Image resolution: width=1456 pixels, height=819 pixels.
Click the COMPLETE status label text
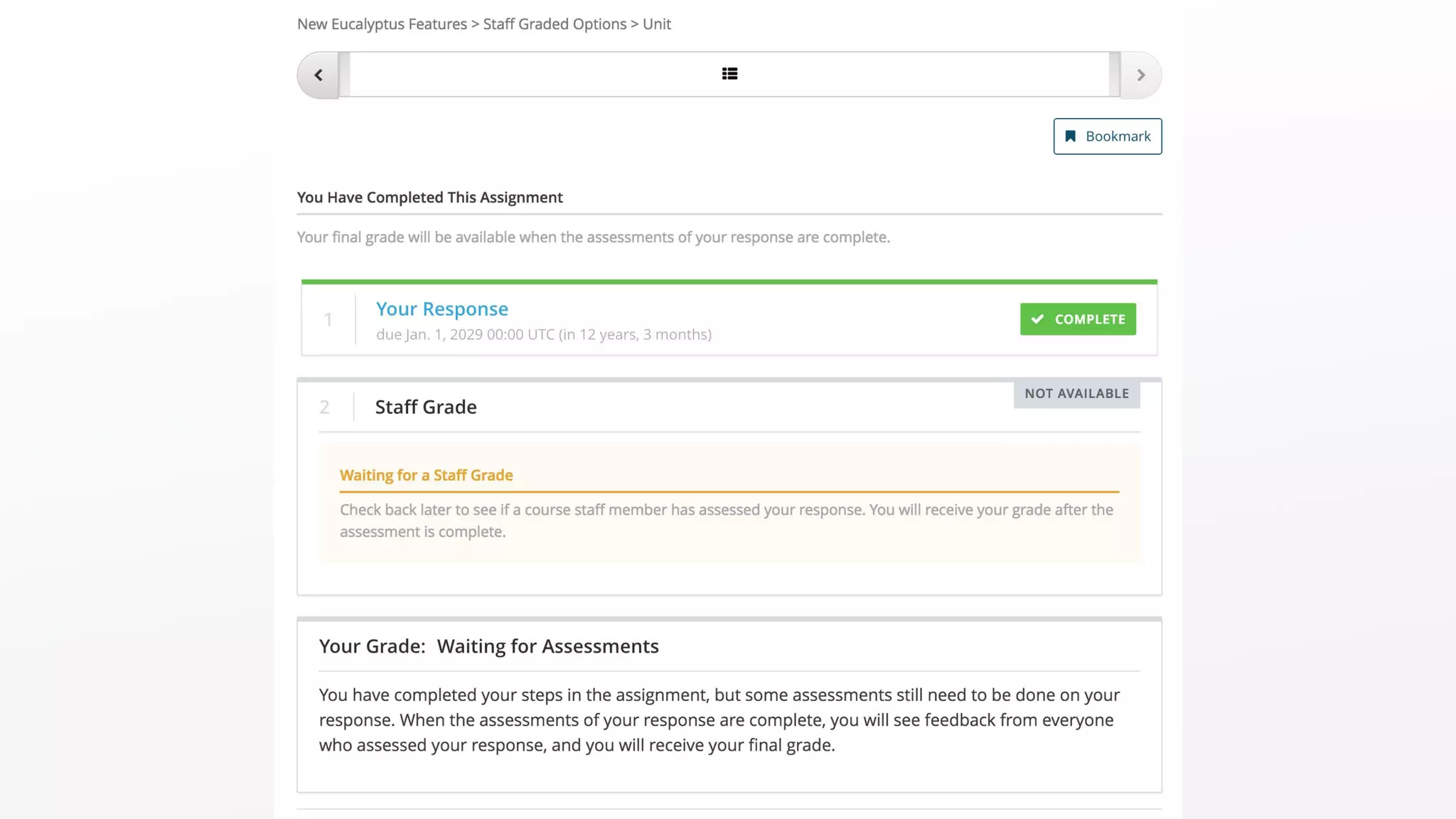1090,319
